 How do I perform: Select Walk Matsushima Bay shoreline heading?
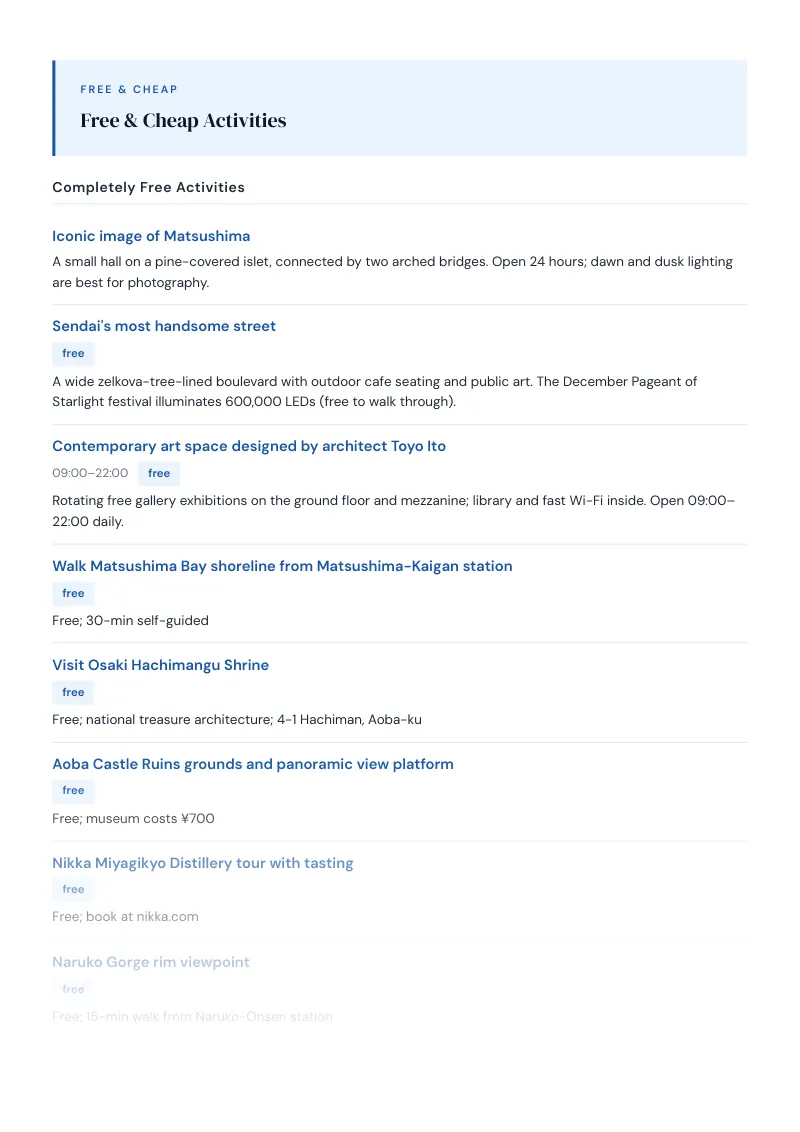(282, 566)
